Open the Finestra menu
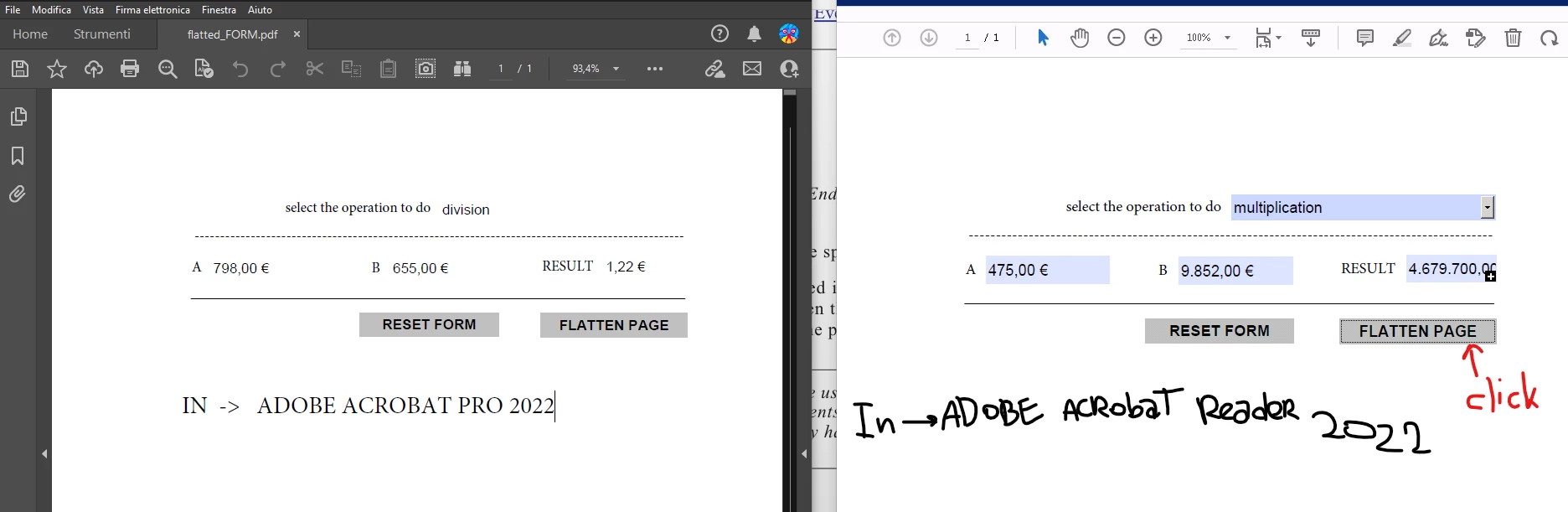This screenshot has width=1568, height=512. [219, 10]
